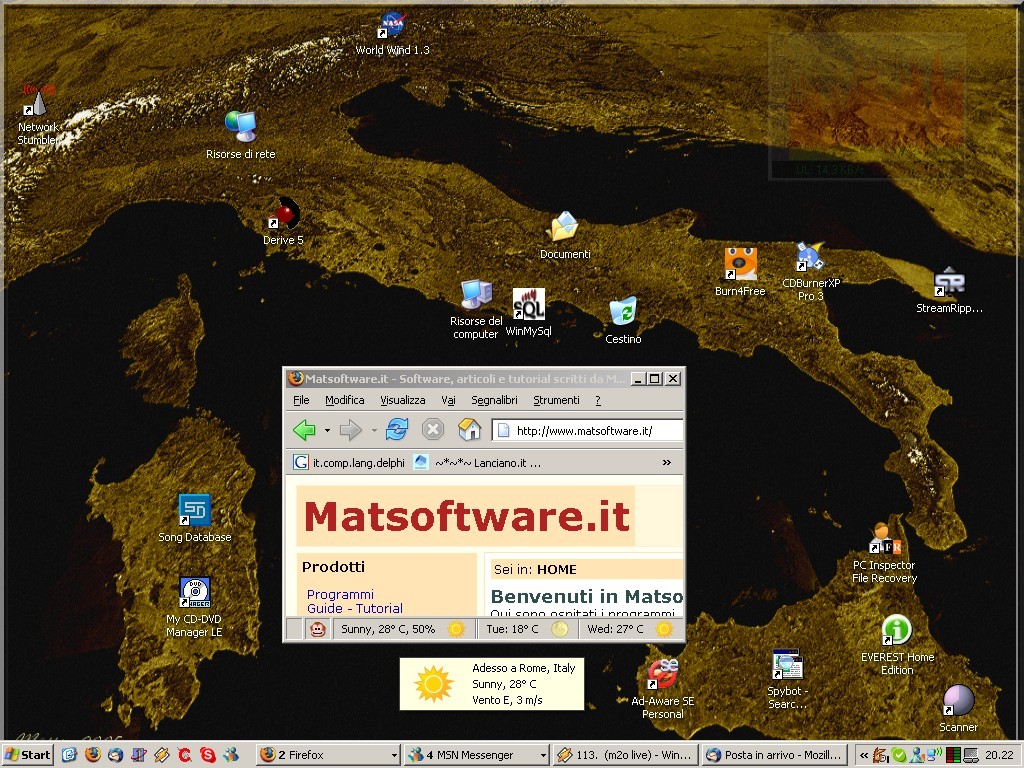This screenshot has width=1024, height=768.
Task: Launch the StreamRipper desktop shortcut
Action: [949, 290]
